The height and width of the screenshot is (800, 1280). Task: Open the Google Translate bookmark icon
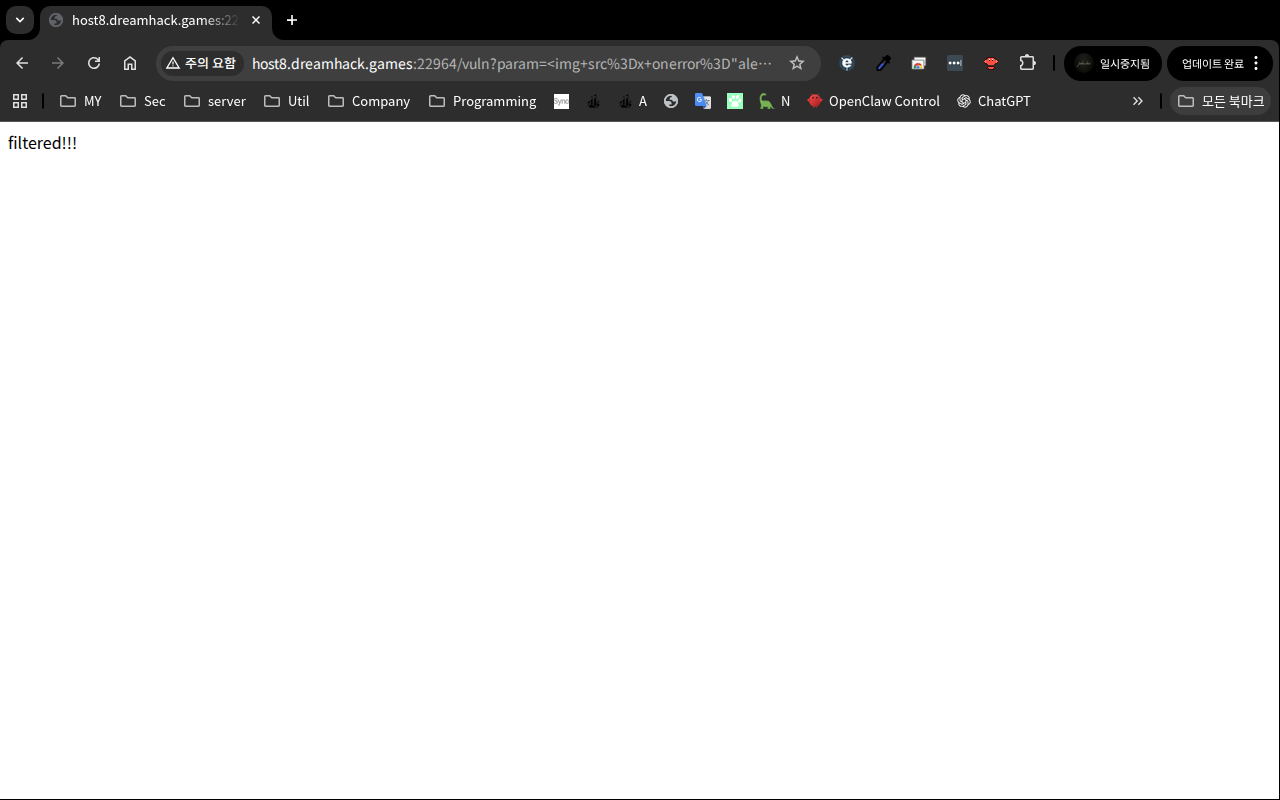[x=703, y=101]
